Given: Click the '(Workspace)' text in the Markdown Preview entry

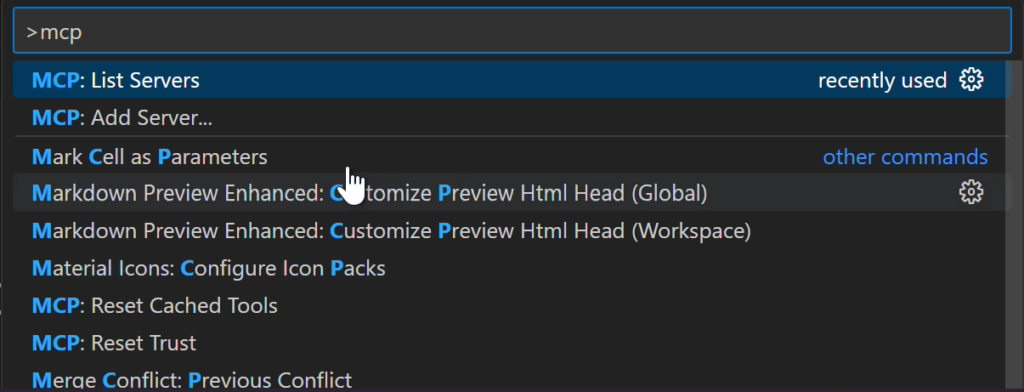Looking at the screenshot, I should (694, 231).
